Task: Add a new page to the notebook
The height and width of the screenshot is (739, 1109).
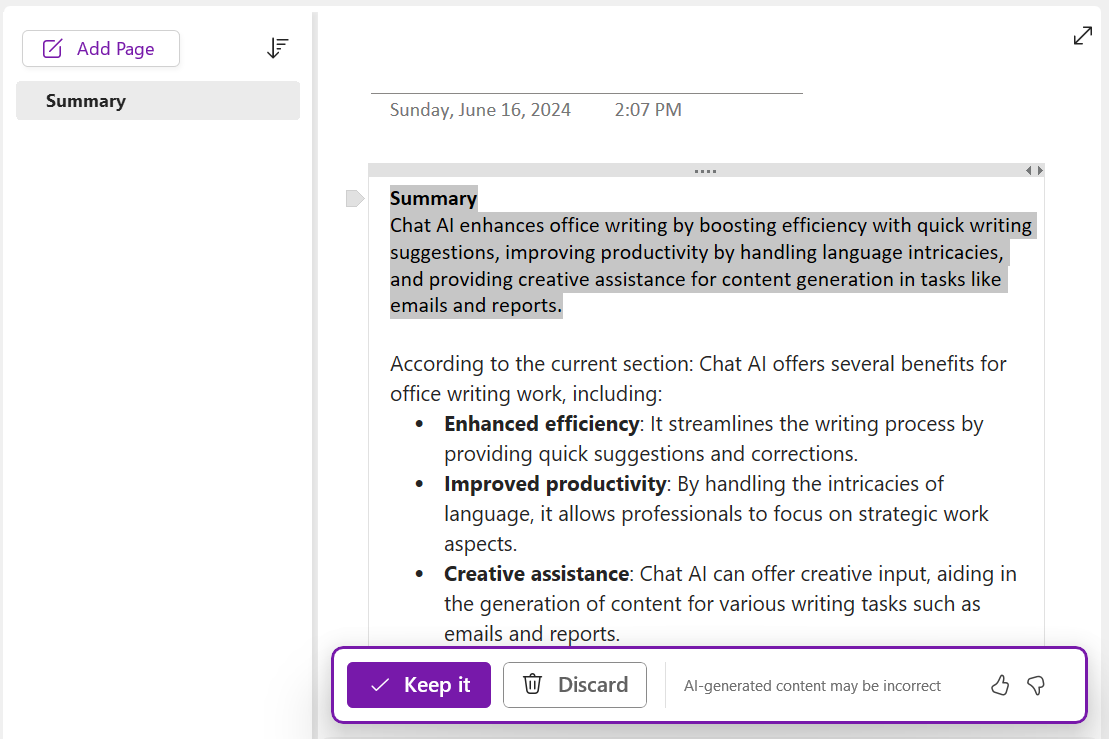Action: click(x=100, y=48)
